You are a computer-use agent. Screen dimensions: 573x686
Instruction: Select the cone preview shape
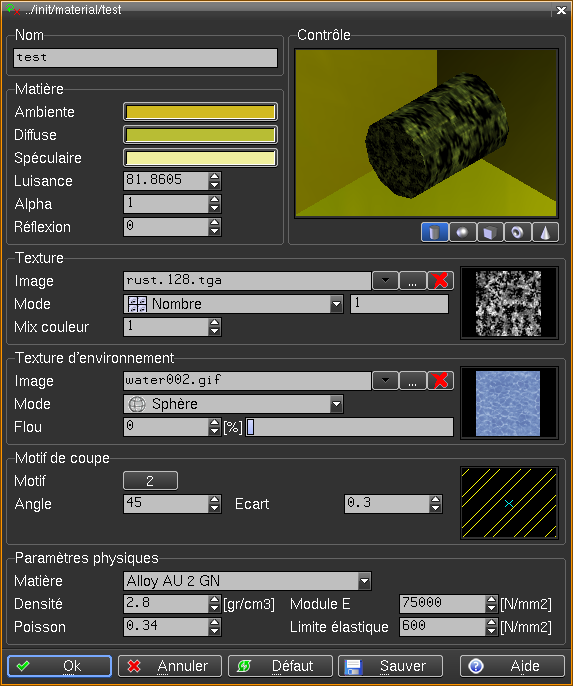pyautogui.click(x=545, y=232)
